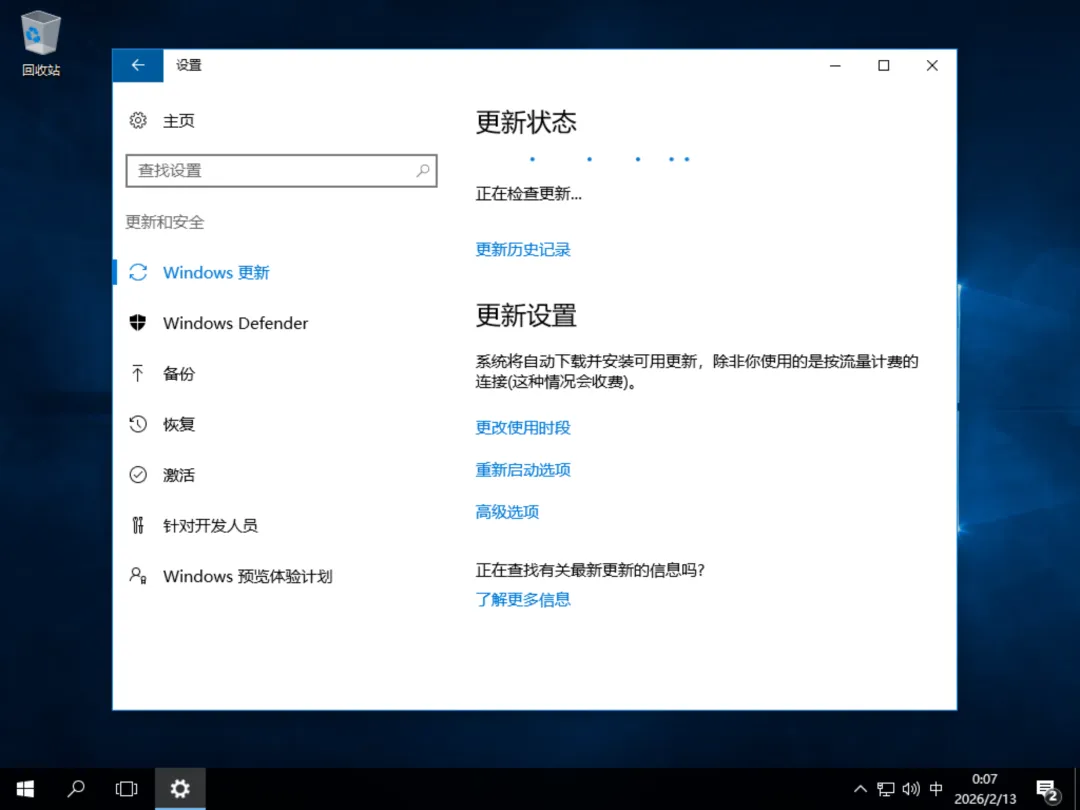Open 重新启动选项 link

[523, 470]
